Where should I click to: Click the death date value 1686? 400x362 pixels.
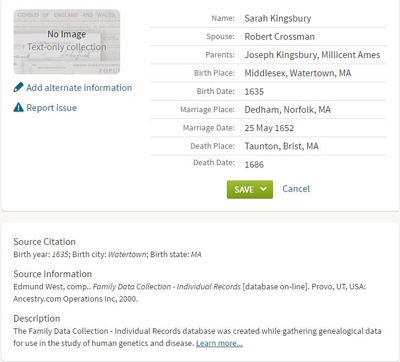[x=254, y=164]
